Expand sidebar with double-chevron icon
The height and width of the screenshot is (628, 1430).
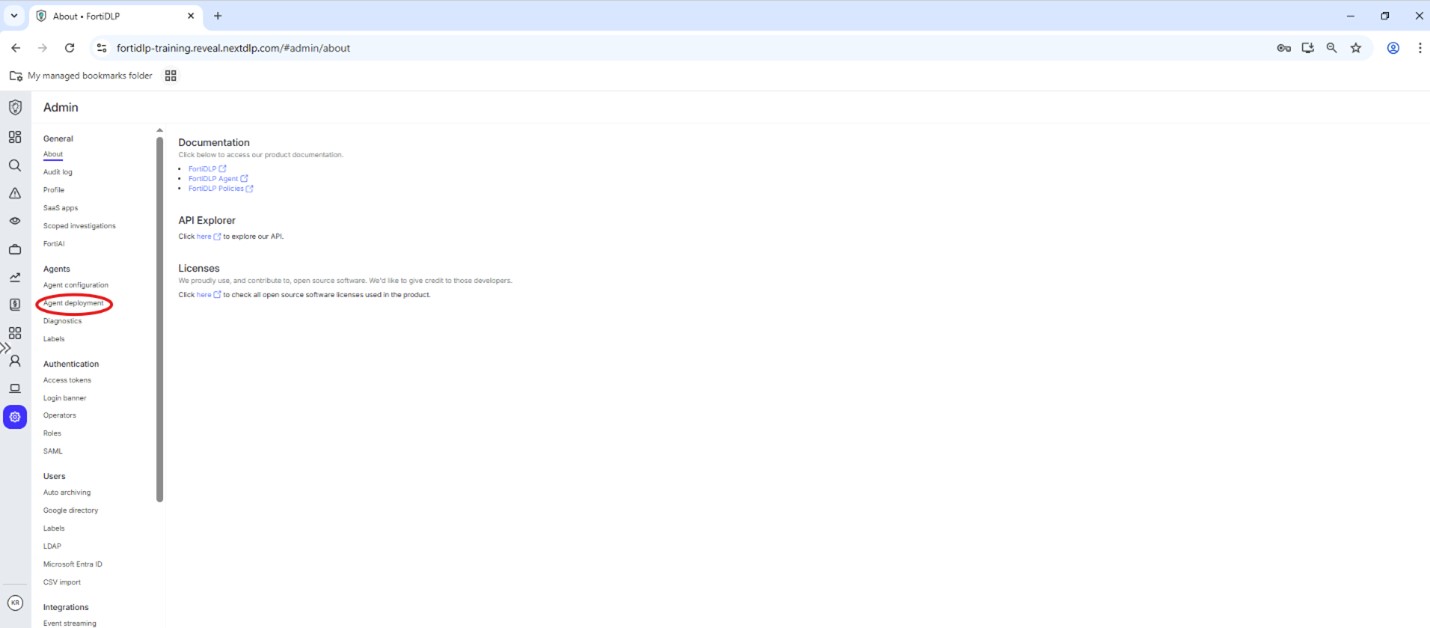click(5, 348)
